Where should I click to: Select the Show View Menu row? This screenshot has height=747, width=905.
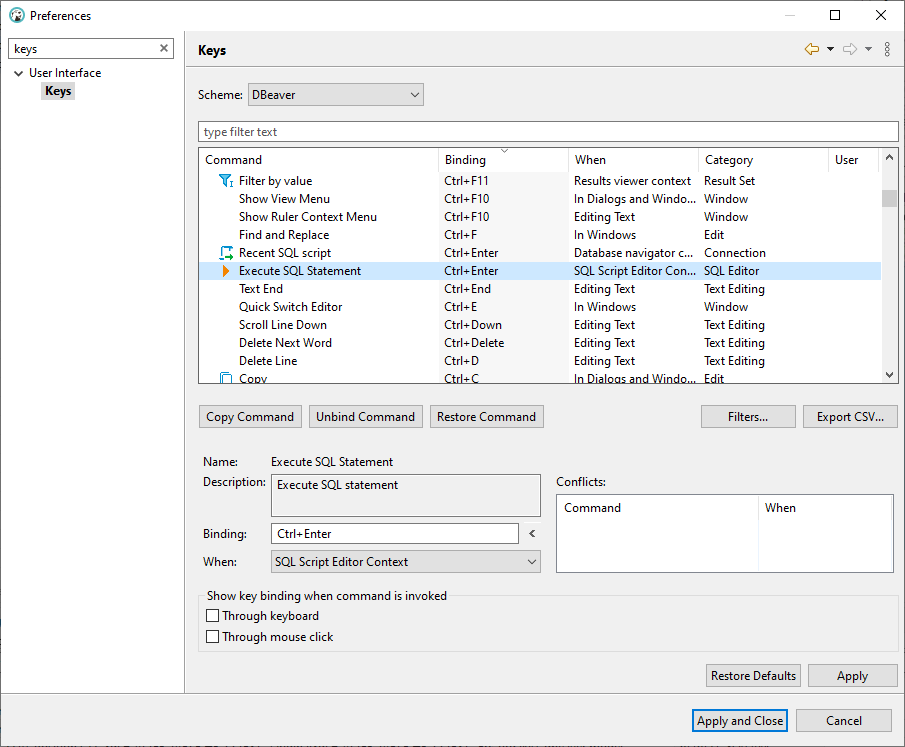tap(540, 199)
